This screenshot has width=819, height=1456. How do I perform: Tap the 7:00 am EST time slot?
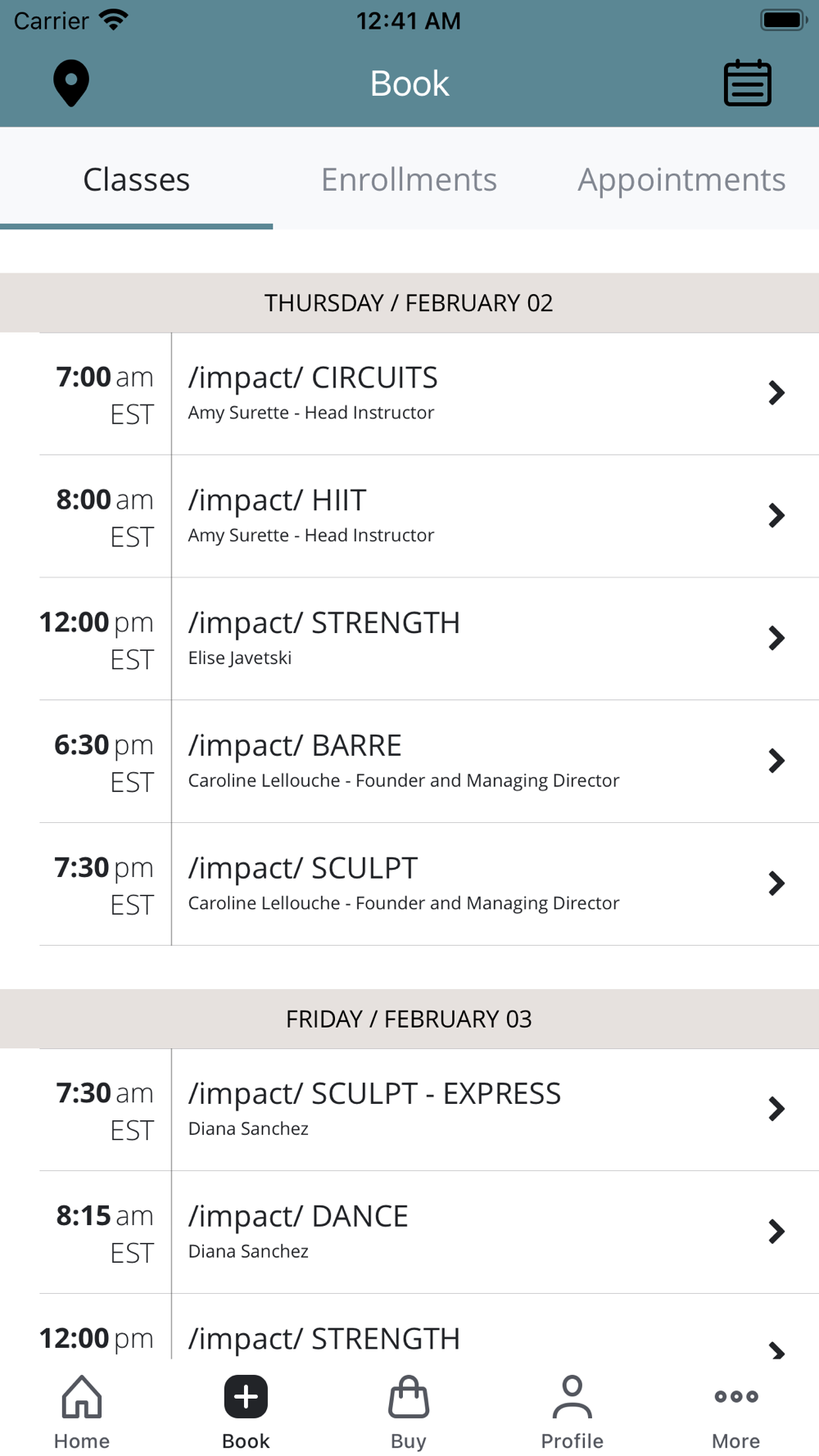pos(105,394)
